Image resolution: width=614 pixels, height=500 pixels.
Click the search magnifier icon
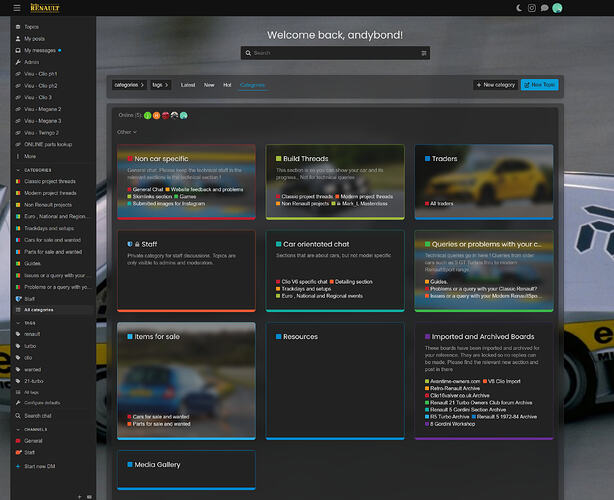[248, 53]
